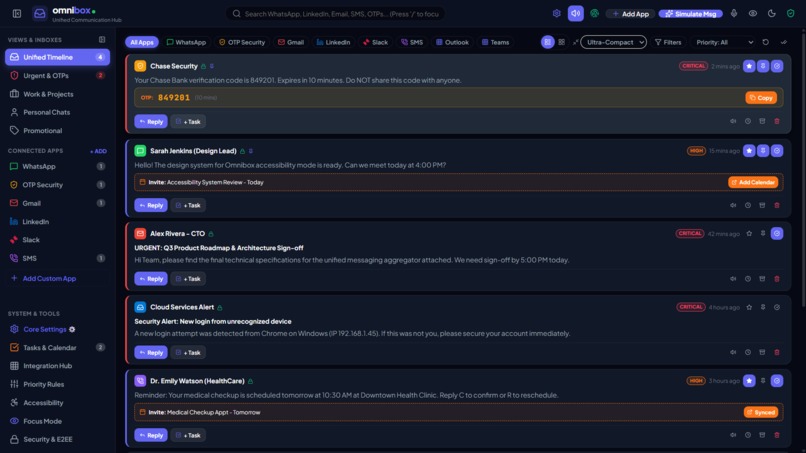806x453 pixels.
Task: Snooze the Alex Rivera message
Action: click(748, 279)
